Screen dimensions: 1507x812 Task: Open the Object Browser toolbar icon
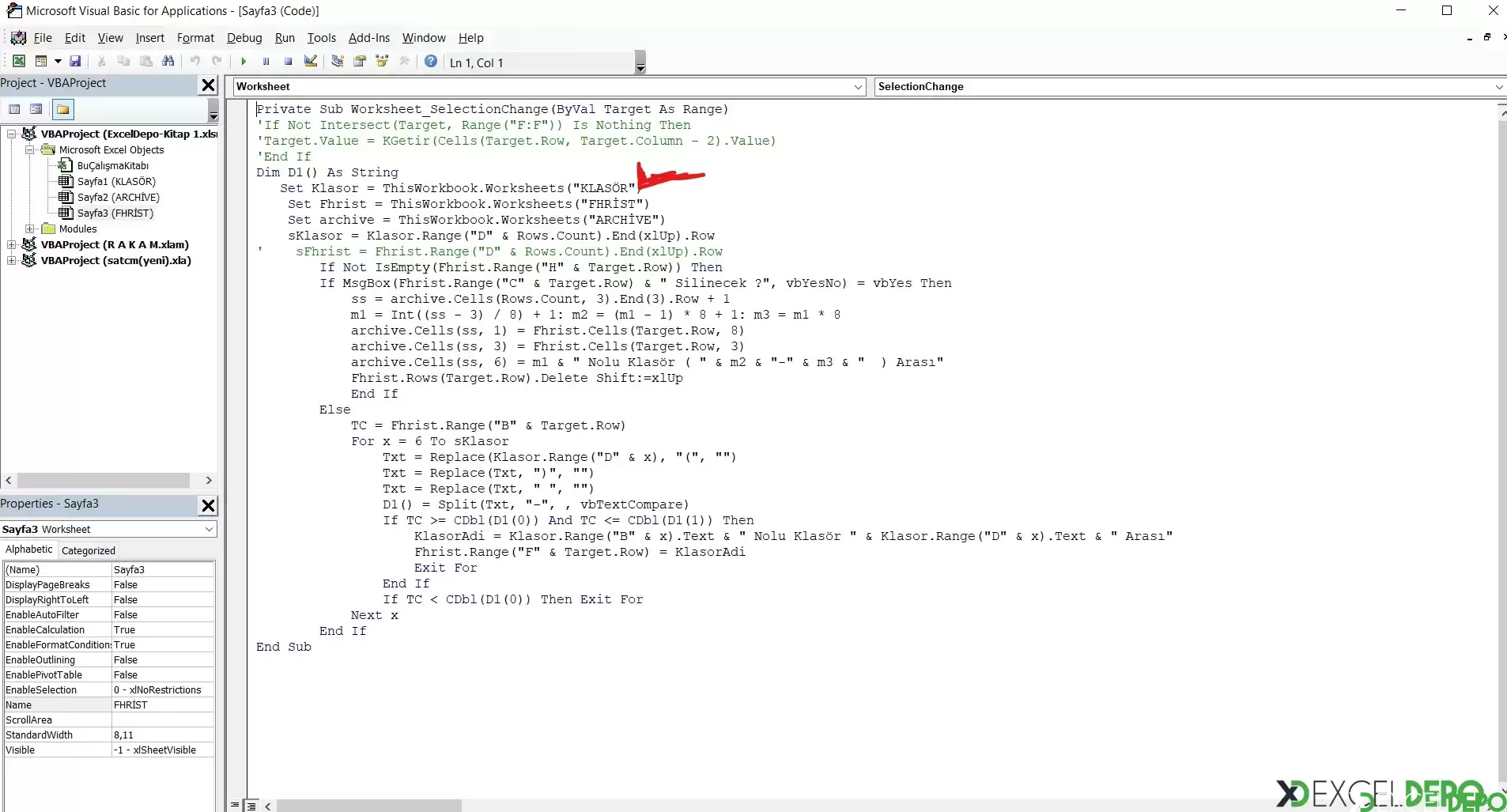pos(382,62)
